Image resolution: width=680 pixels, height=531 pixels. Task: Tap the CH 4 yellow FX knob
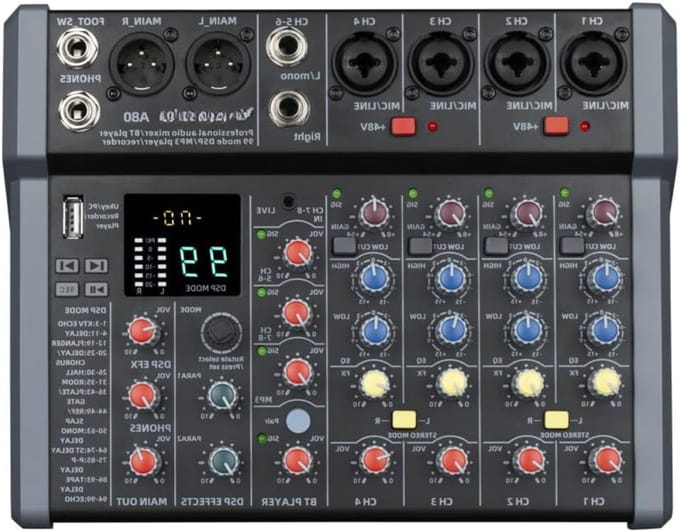(x=376, y=384)
